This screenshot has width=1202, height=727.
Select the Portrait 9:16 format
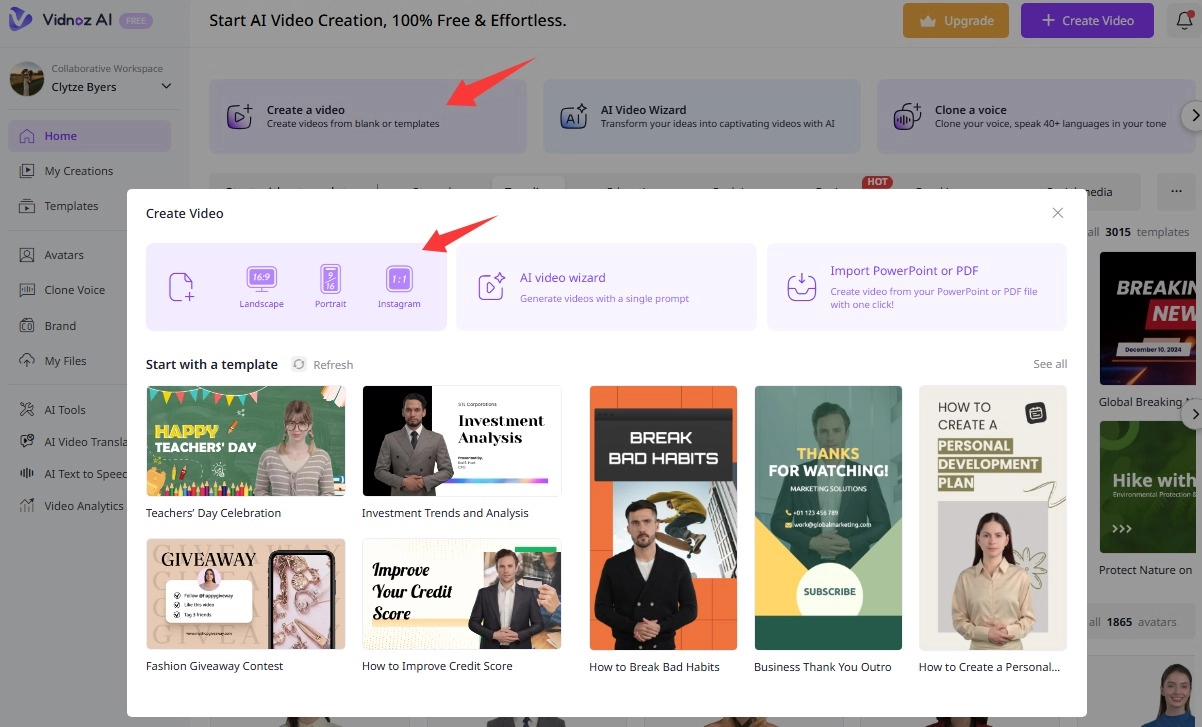coord(330,285)
